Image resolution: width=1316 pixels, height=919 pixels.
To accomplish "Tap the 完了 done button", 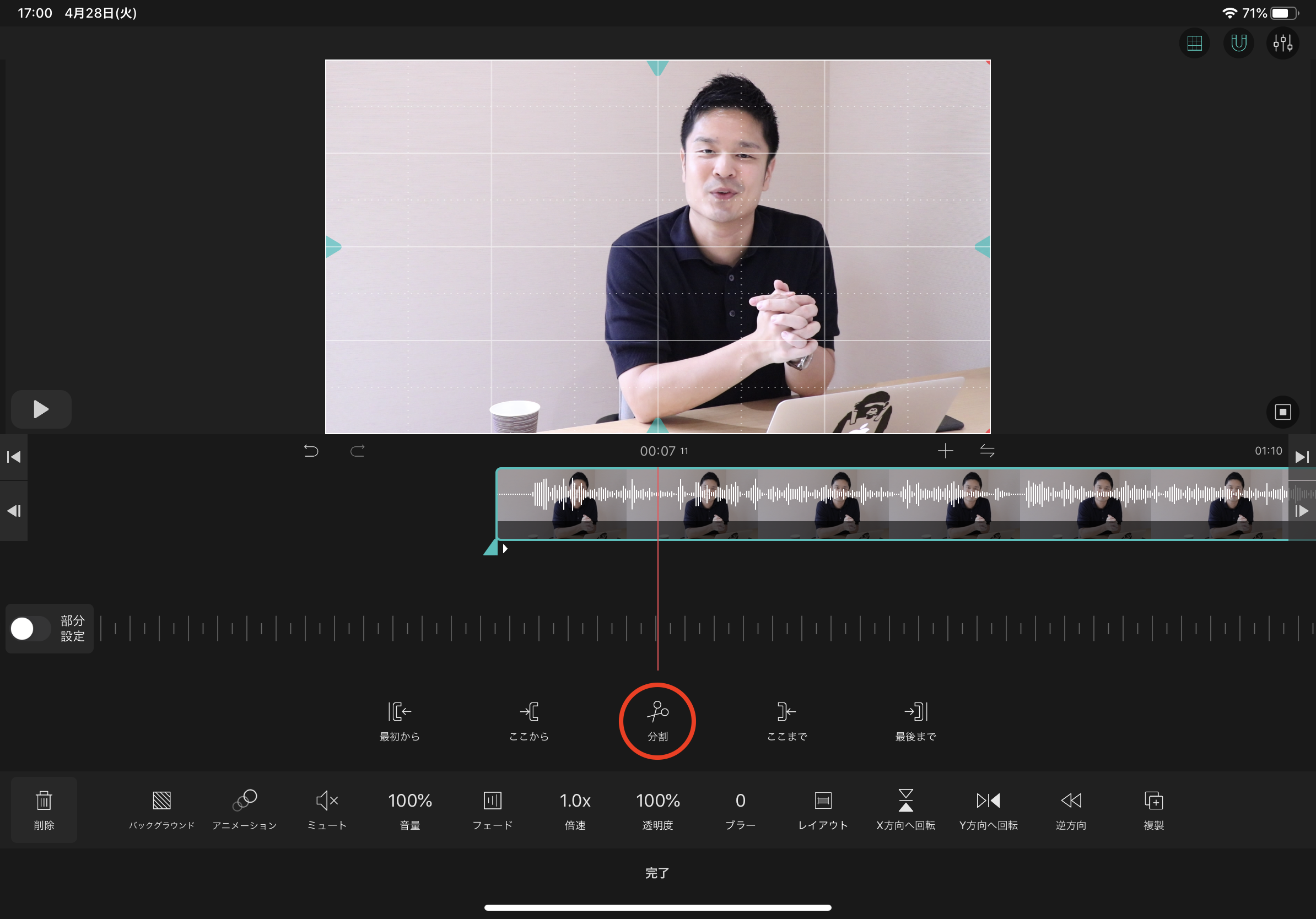I will pyautogui.click(x=657, y=873).
